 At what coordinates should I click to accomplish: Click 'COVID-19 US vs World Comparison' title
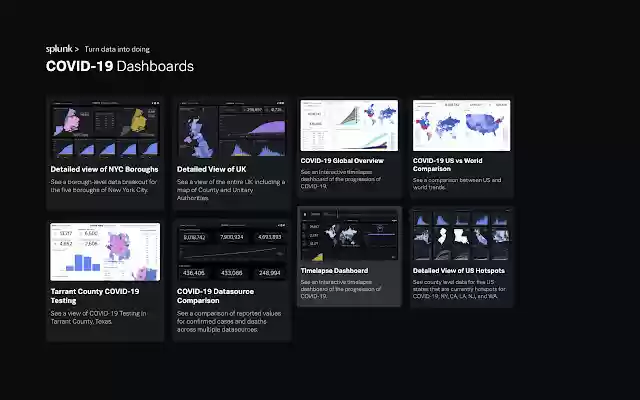(x=447, y=164)
